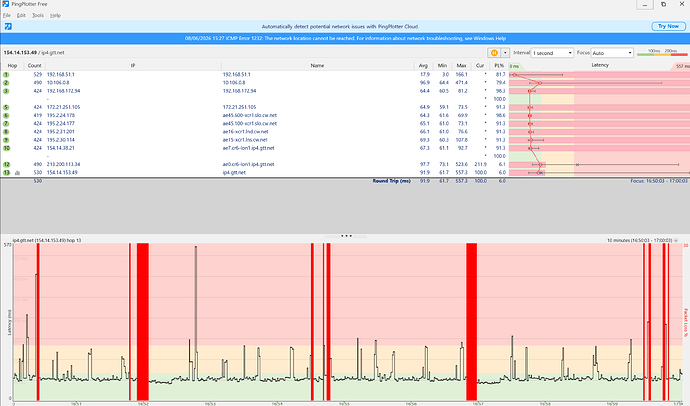Open the dropdown arrow beside the pause button
This screenshot has width=690, height=406.
pyautogui.click(x=505, y=53)
